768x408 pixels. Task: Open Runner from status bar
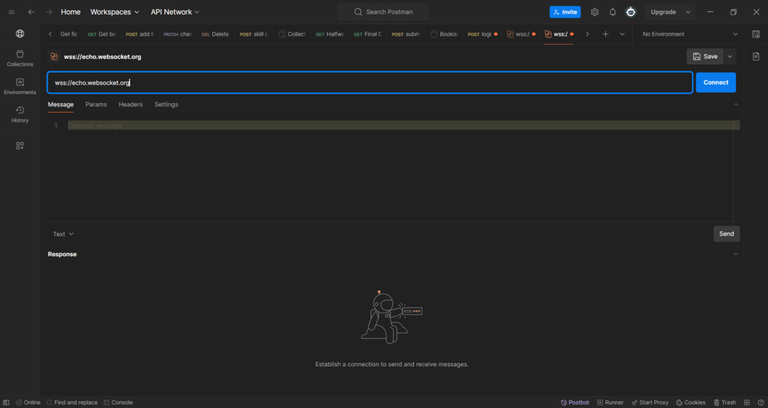(x=610, y=403)
